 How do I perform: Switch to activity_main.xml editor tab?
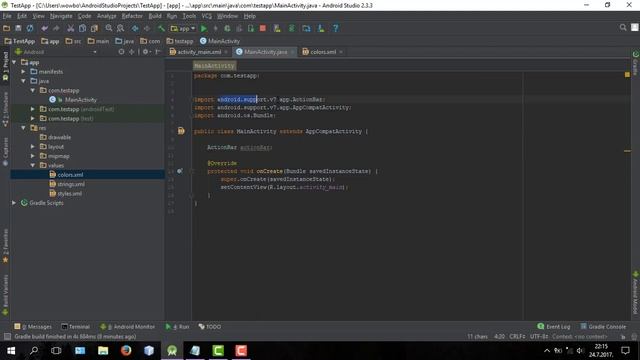click(x=199, y=52)
